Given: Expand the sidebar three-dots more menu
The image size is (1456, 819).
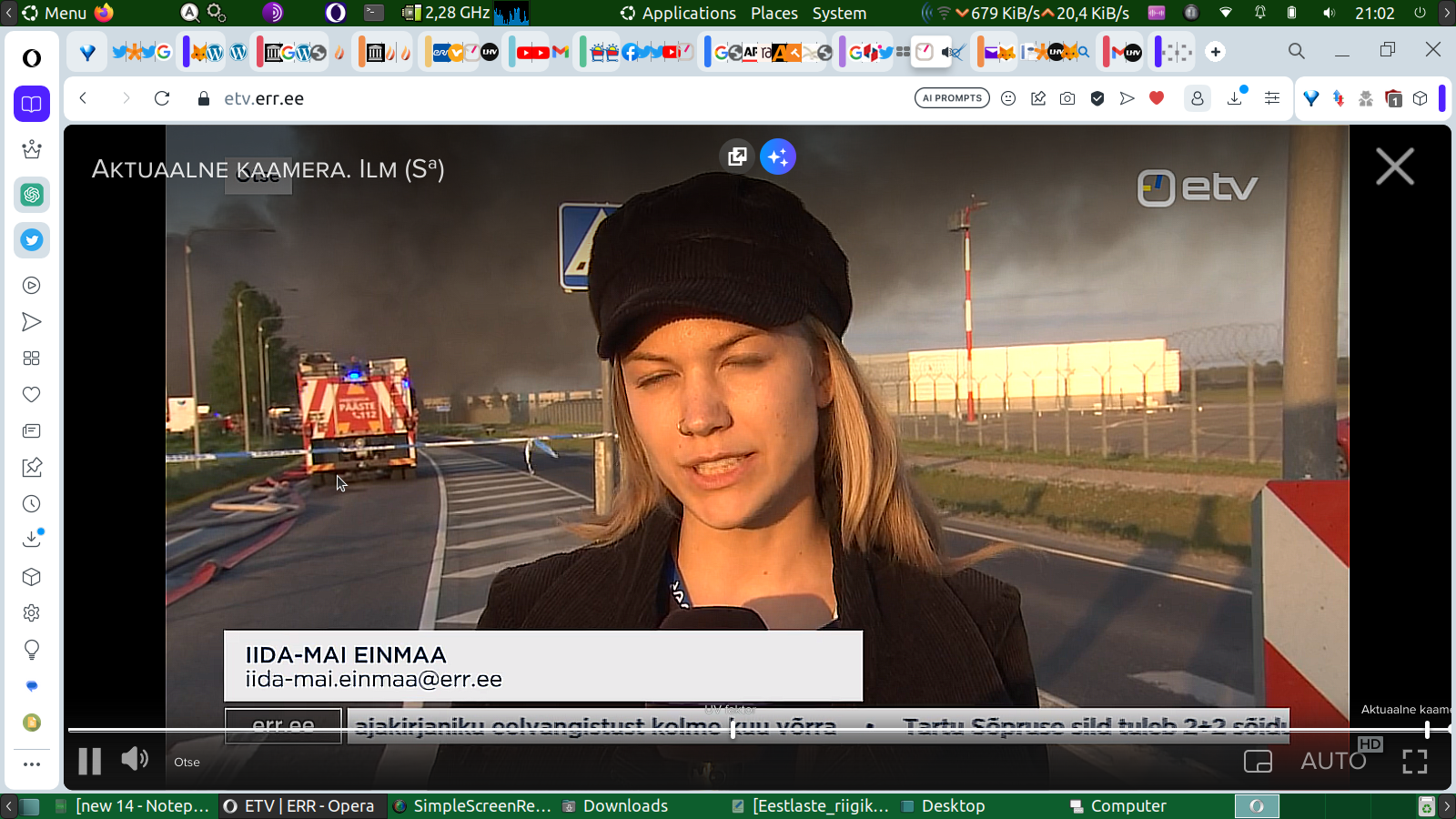Looking at the screenshot, I should pyautogui.click(x=32, y=764).
